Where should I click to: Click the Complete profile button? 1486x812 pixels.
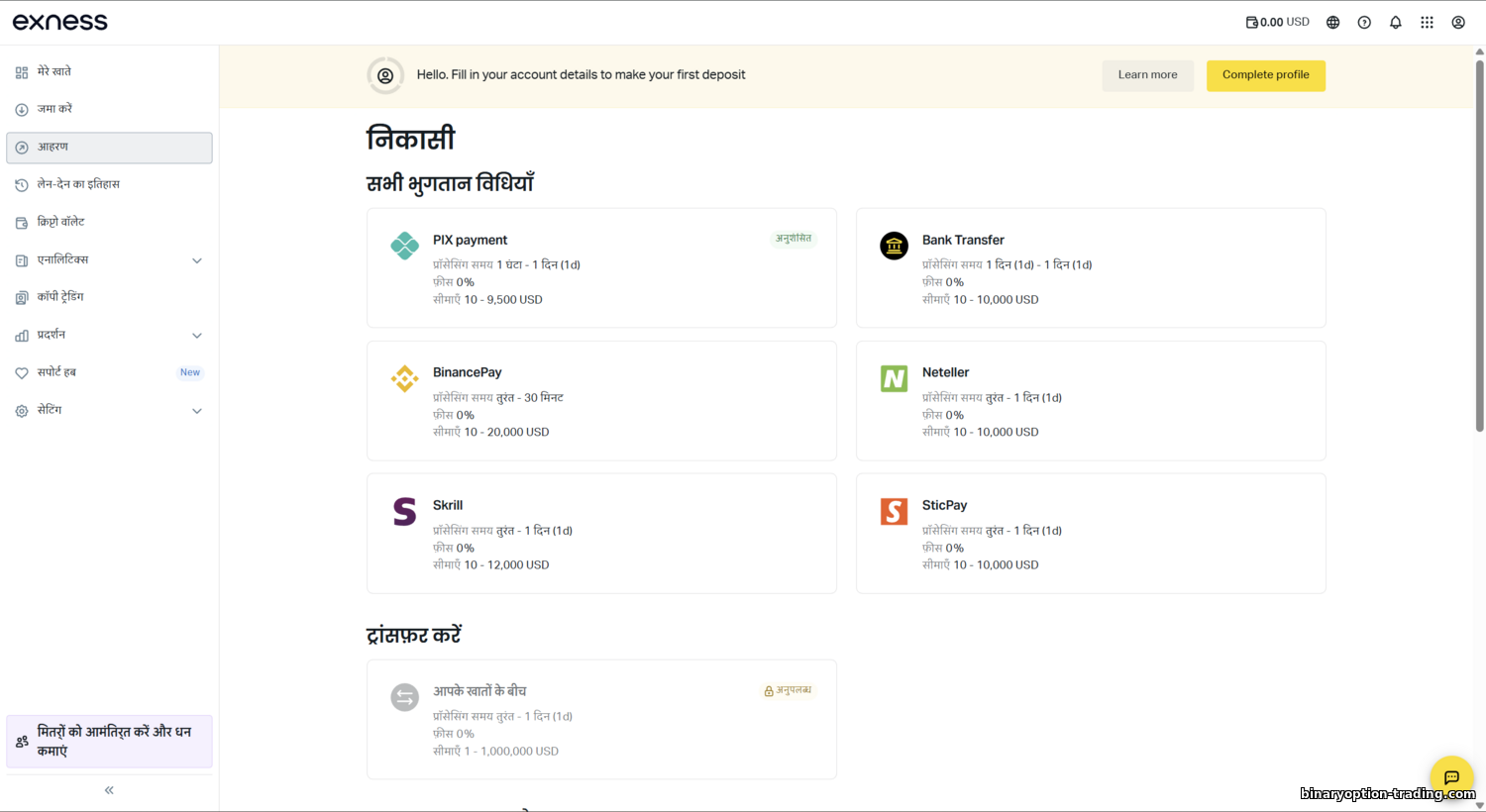[1265, 75]
